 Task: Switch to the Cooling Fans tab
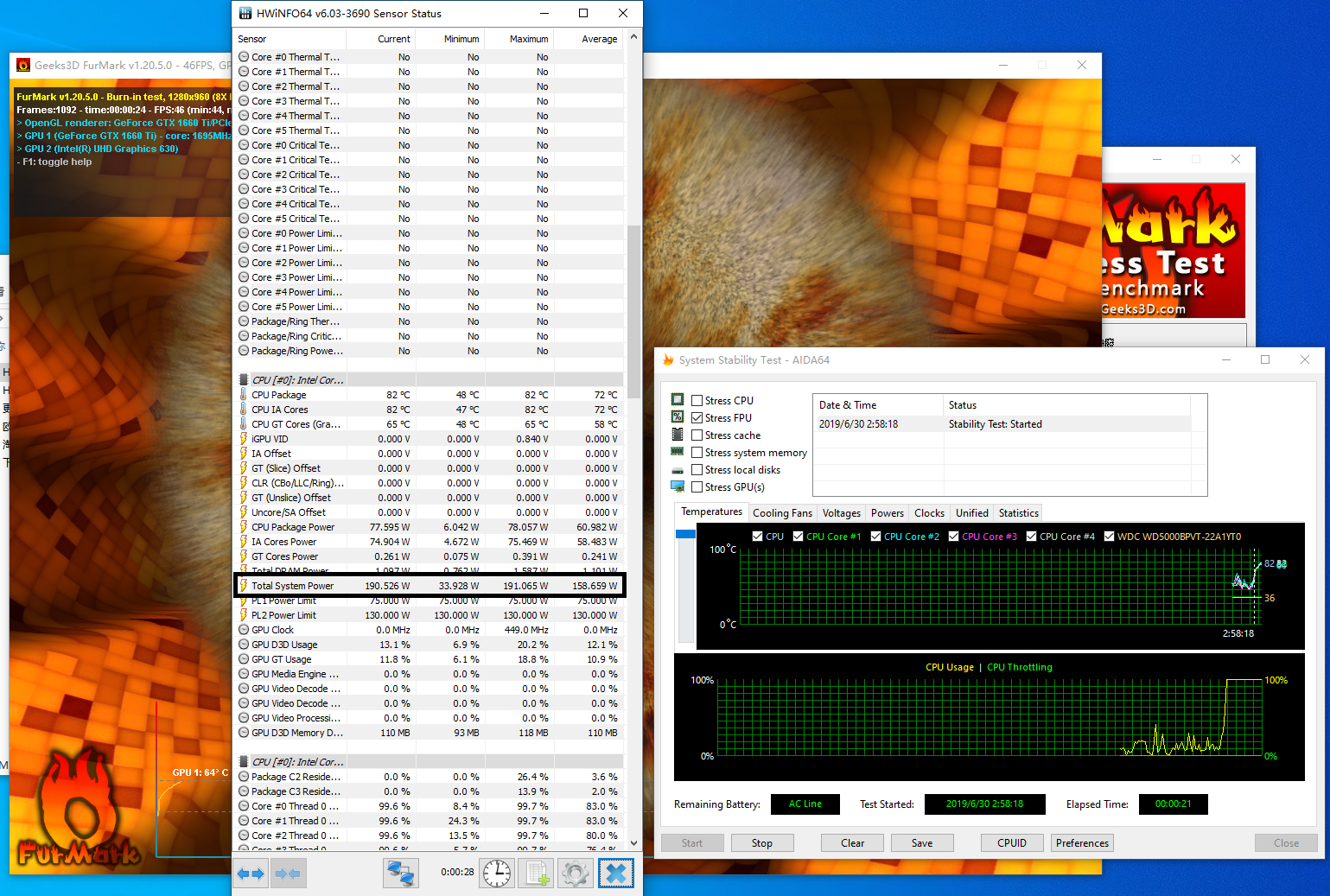(782, 513)
